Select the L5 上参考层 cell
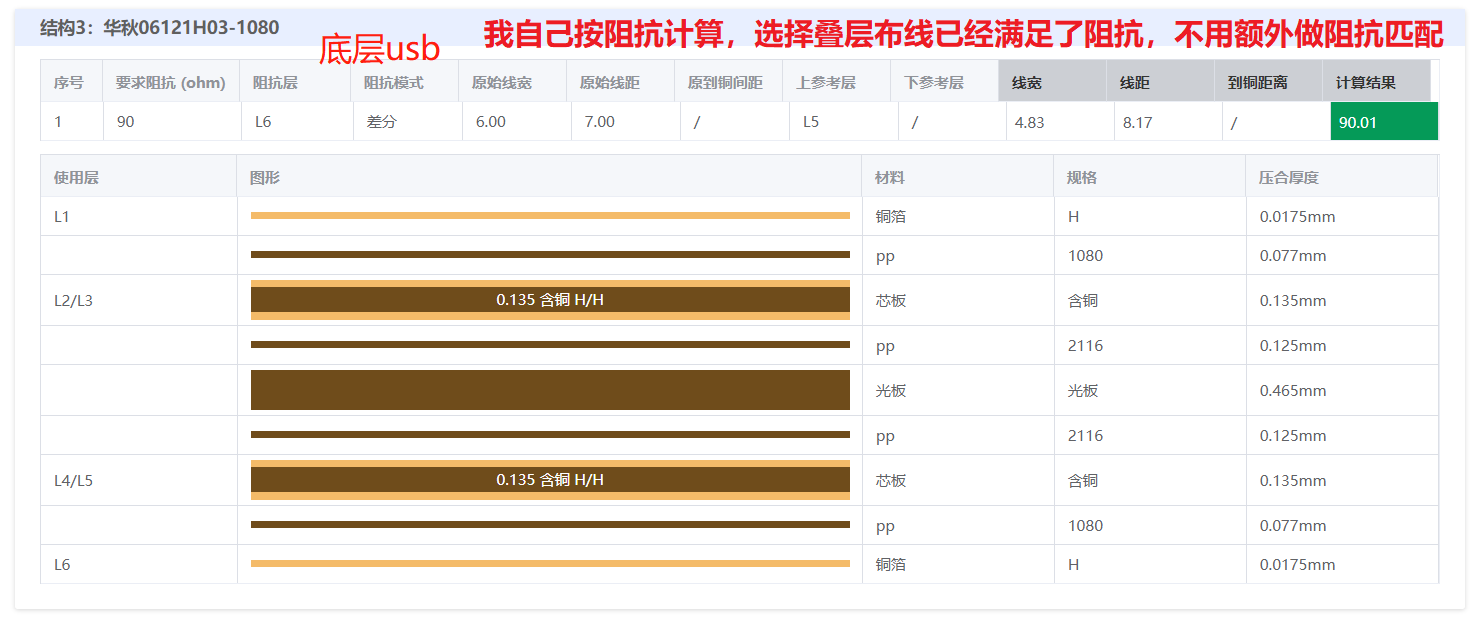Screen dimensions: 1471x624 pos(809,121)
